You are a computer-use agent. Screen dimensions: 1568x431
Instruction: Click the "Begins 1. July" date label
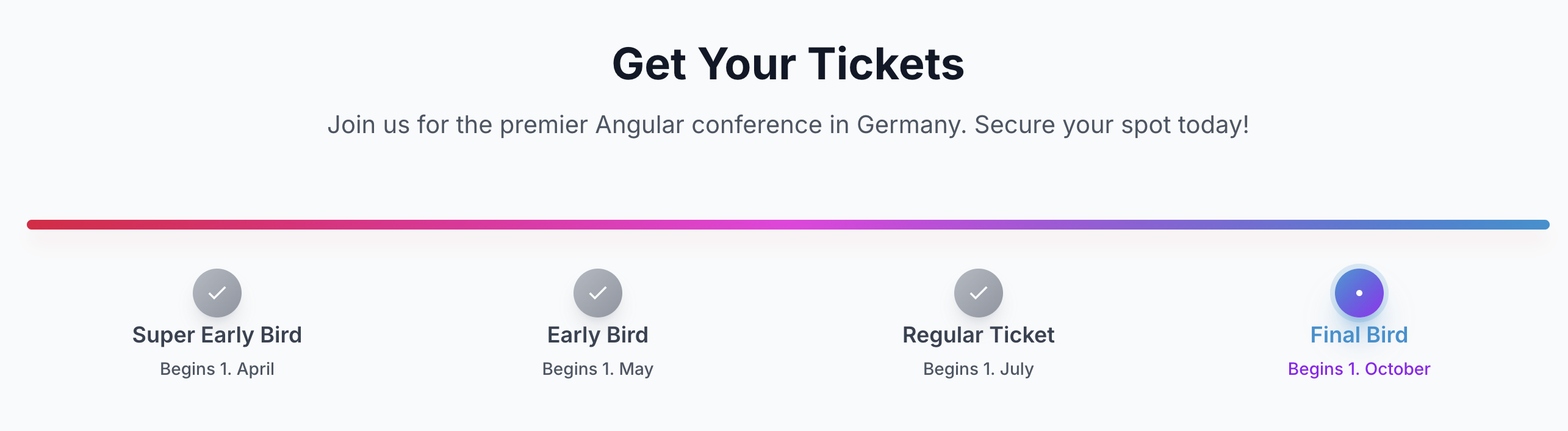click(979, 369)
